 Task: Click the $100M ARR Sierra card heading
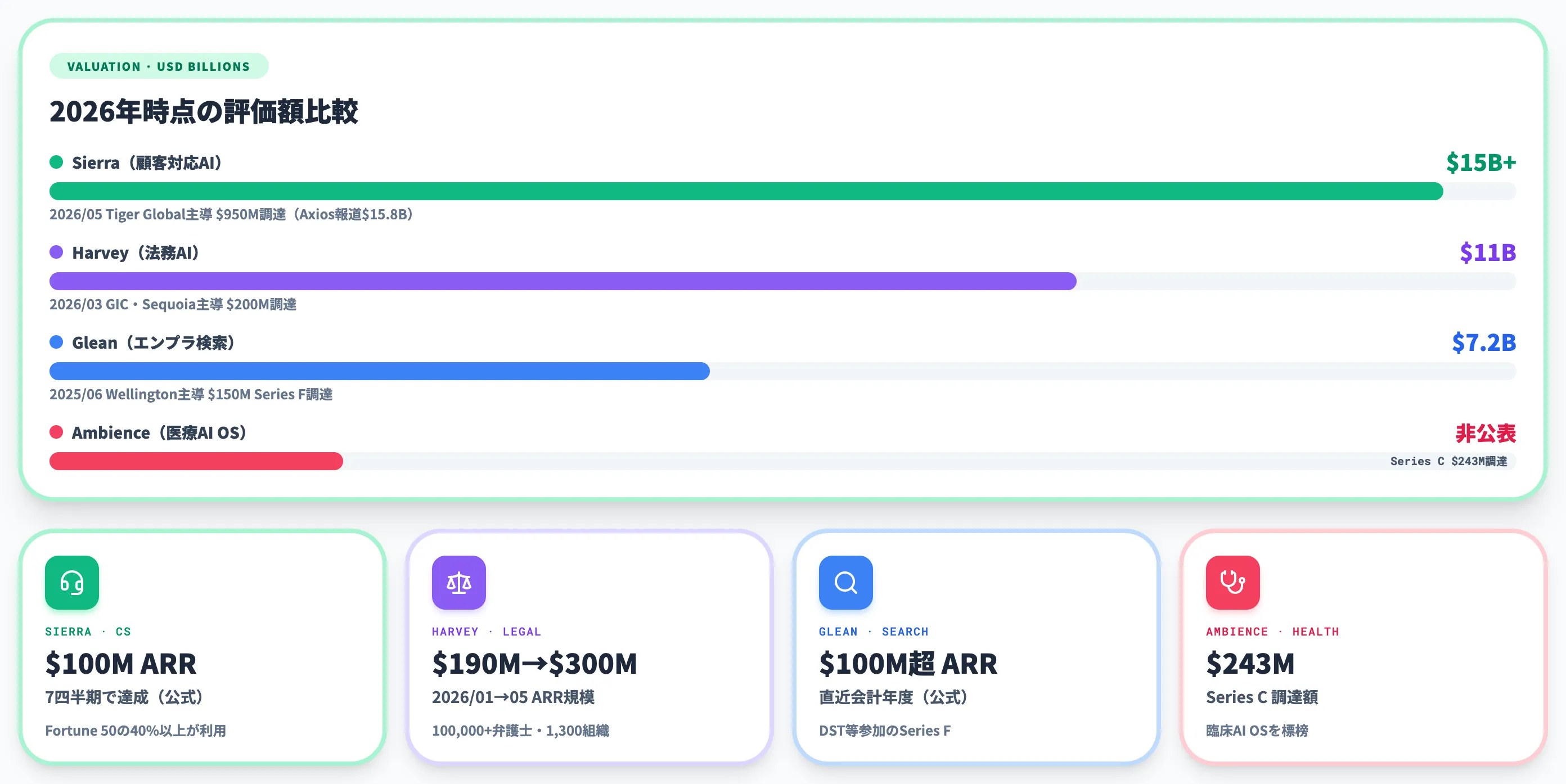[x=121, y=664]
